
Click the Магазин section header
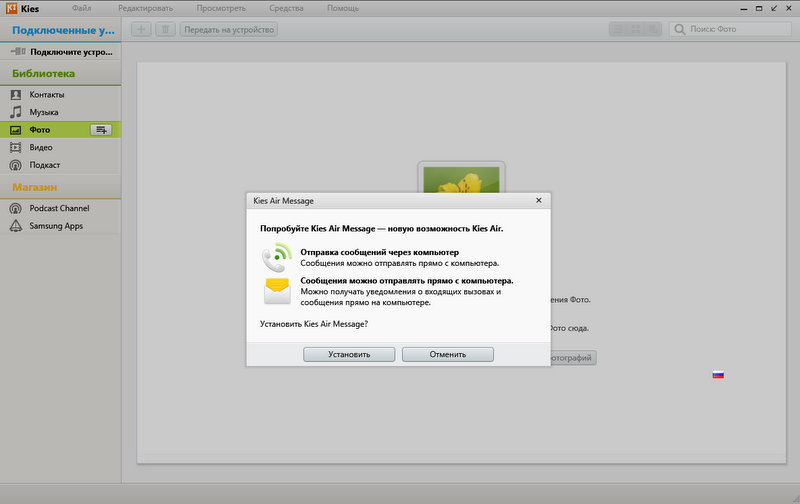pyautogui.click(x=35, y=187)
